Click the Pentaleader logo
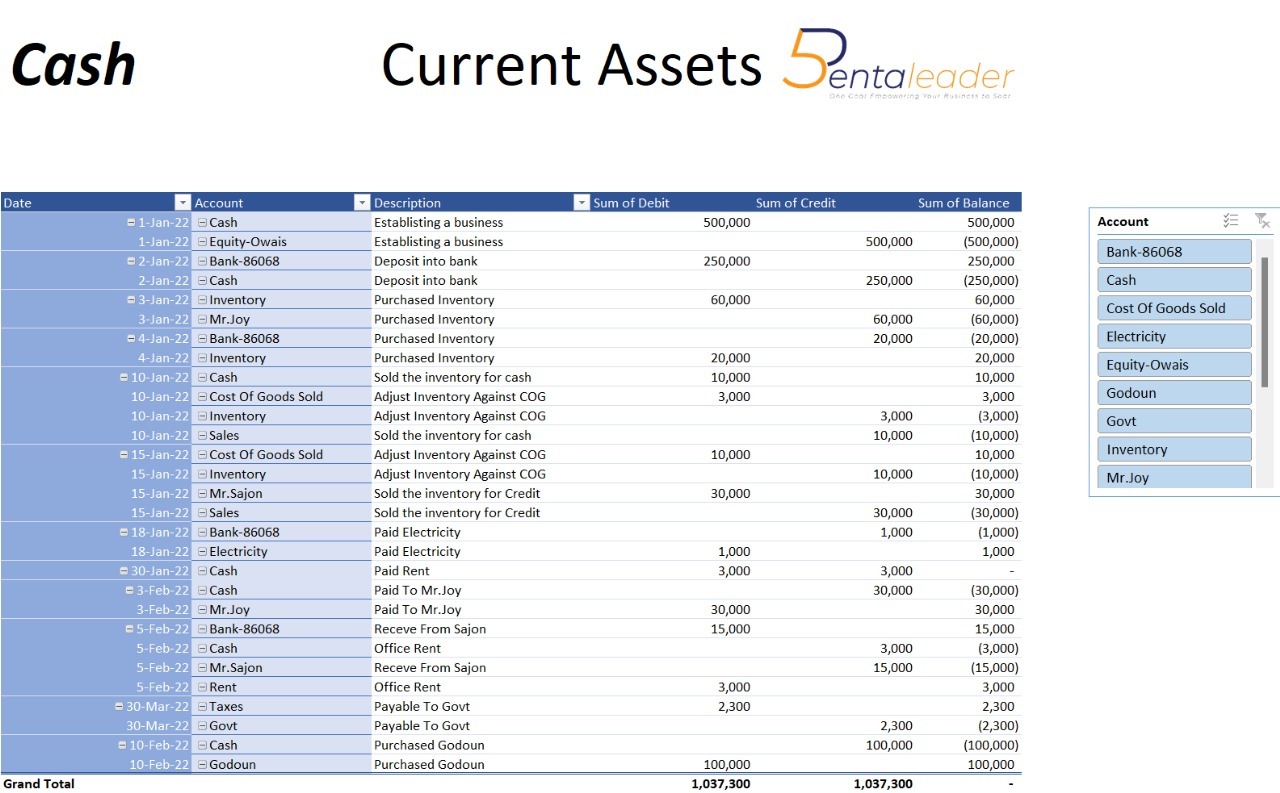The image size is (1280, 793). click(897, 64)
